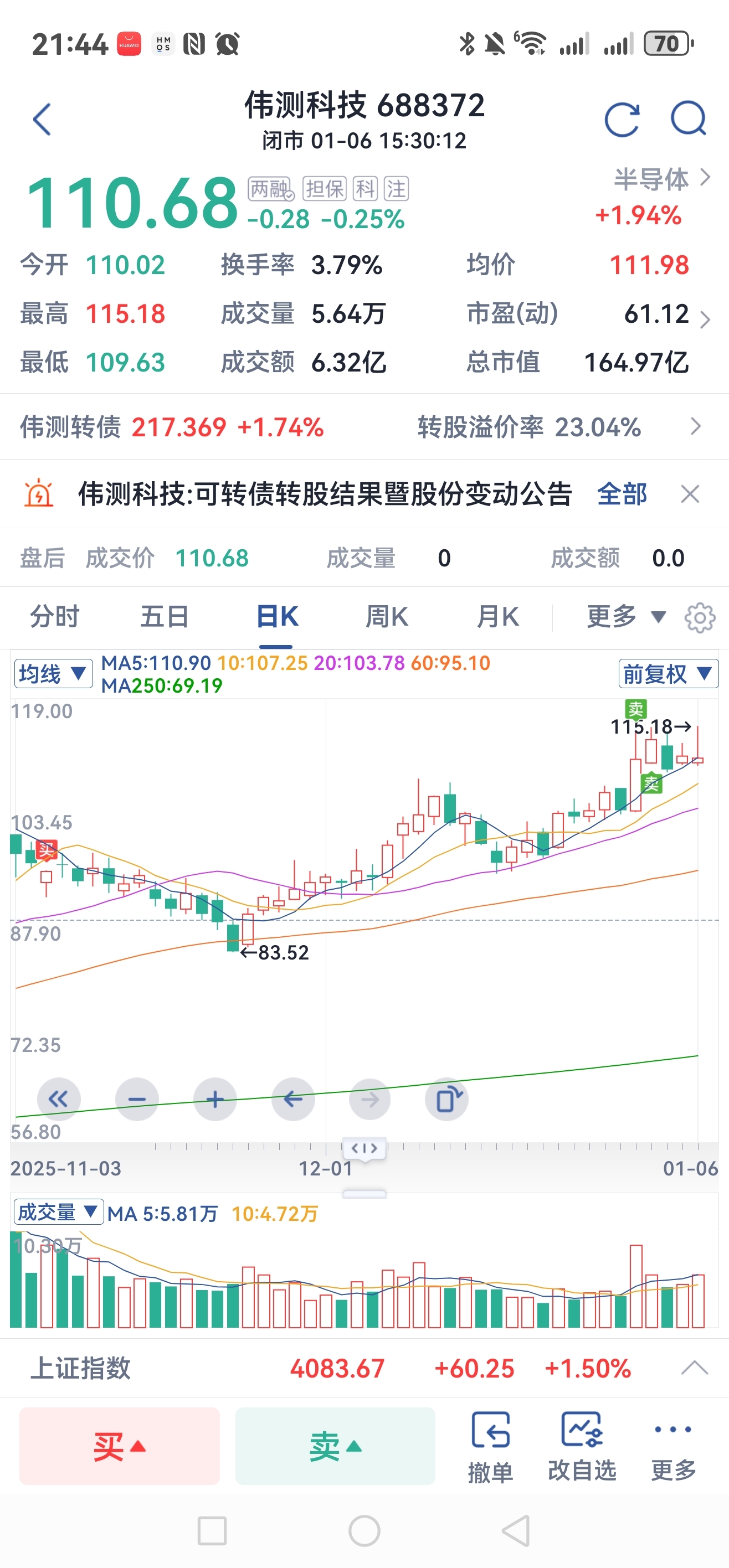
Task: Tap the 科 badge
Action: 366,189
